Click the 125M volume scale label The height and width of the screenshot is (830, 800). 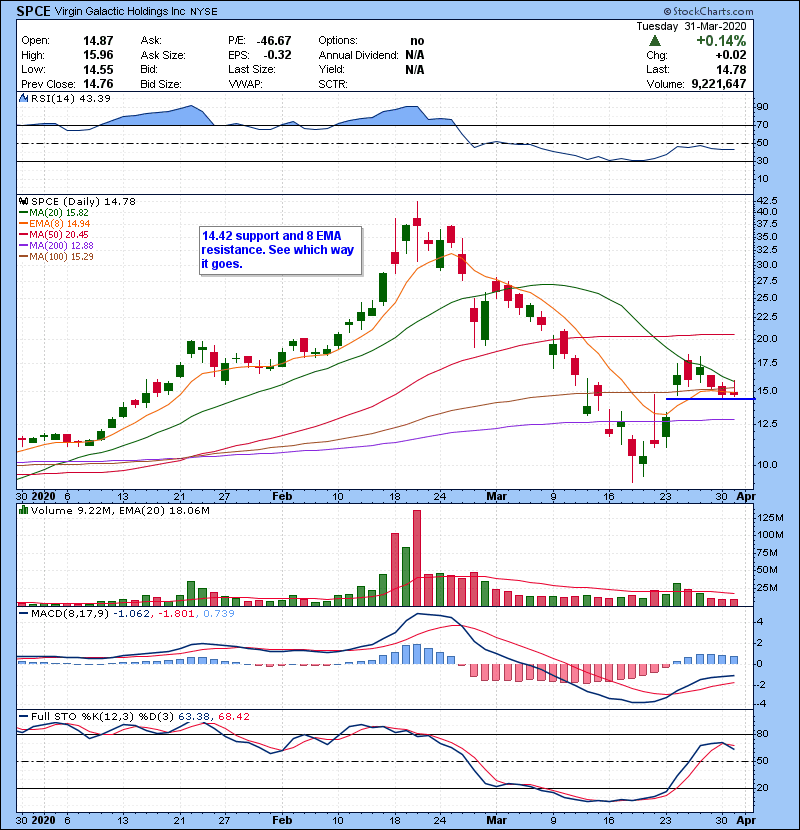click(x=770, y=518)
